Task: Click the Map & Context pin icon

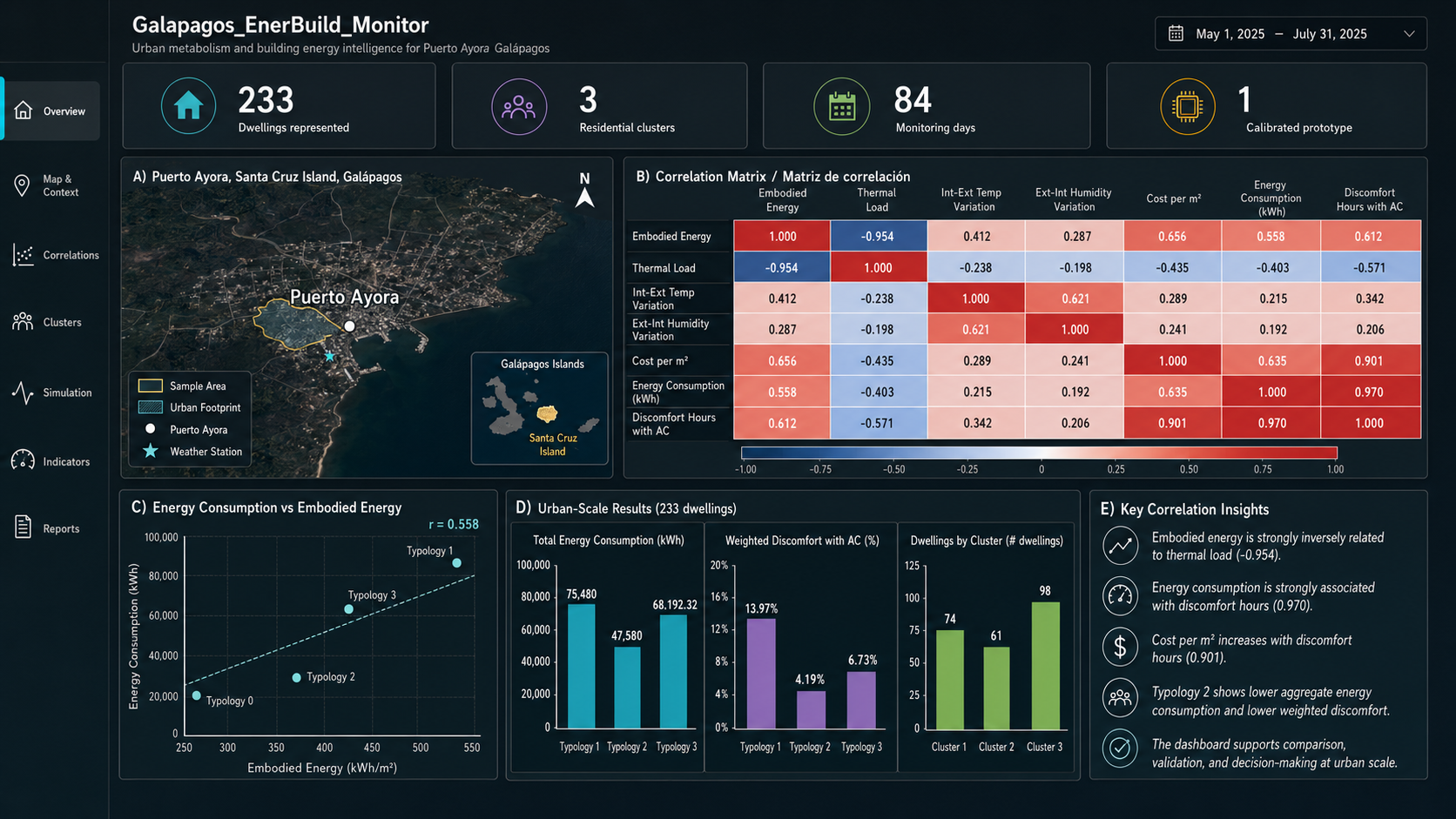Action: (x=23, y=185)
